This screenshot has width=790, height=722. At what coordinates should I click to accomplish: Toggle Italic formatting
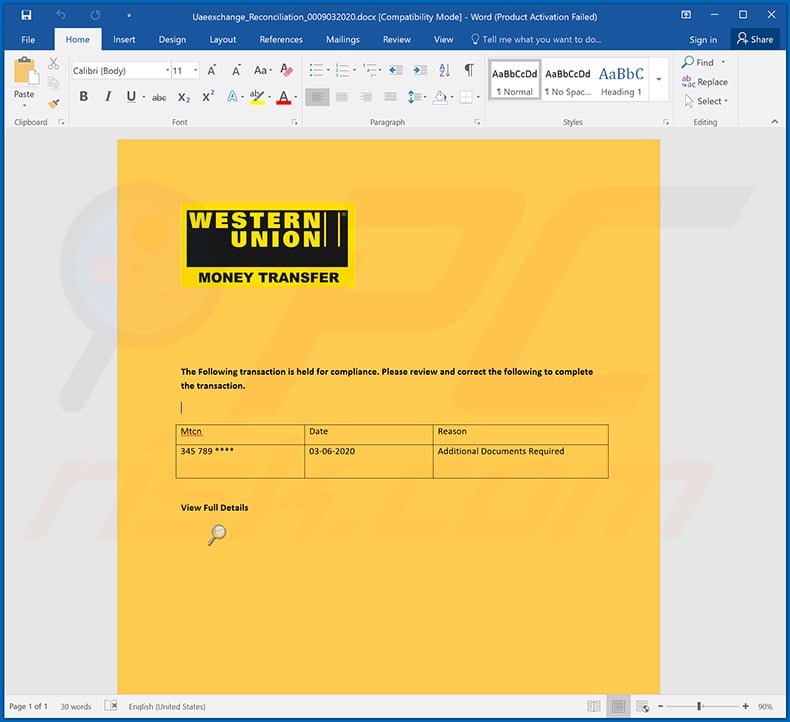point(108,96)
